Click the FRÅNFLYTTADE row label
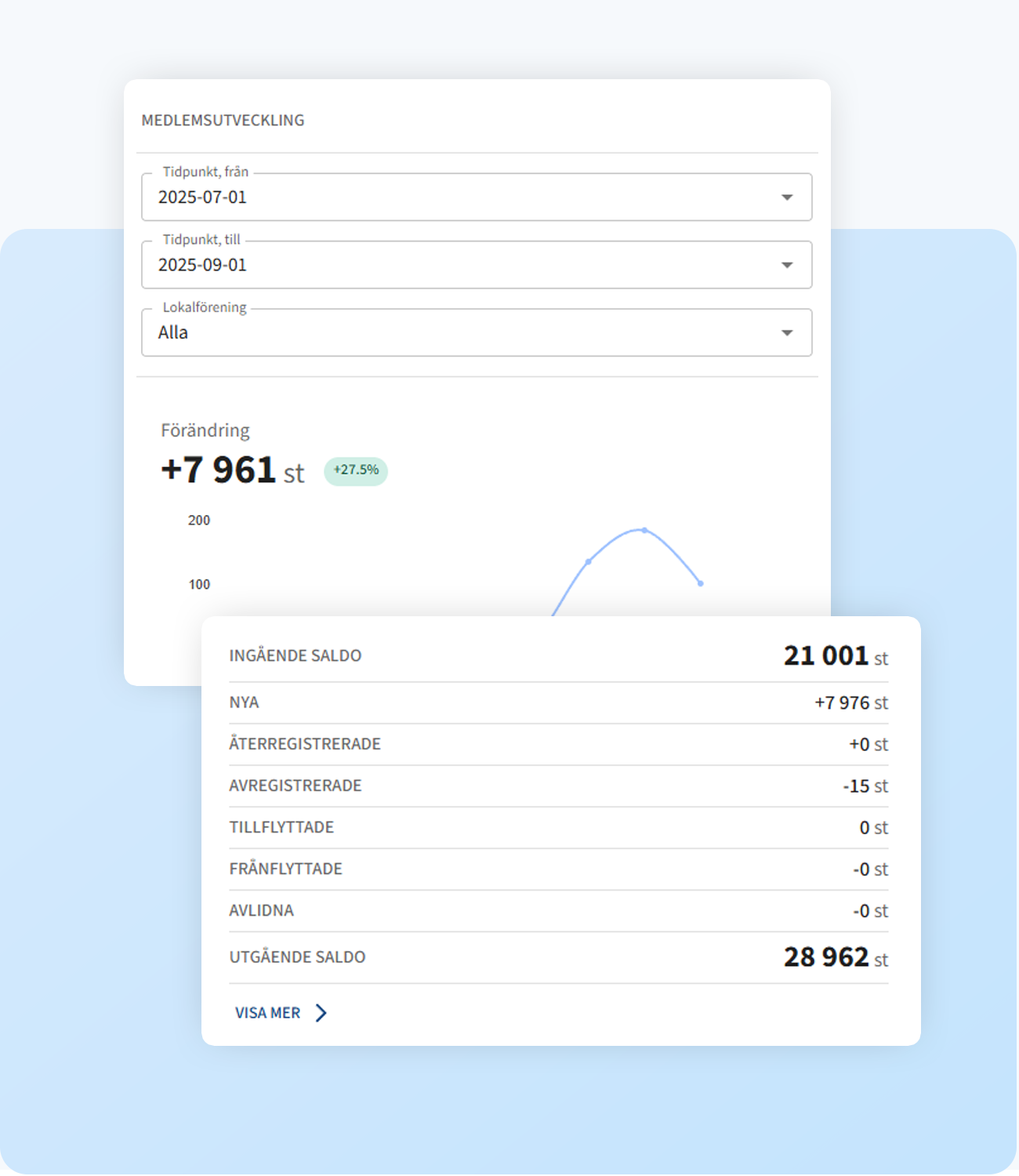Image resolution: width=1019 pixels, height=1176 pixels. click(285, 869)
